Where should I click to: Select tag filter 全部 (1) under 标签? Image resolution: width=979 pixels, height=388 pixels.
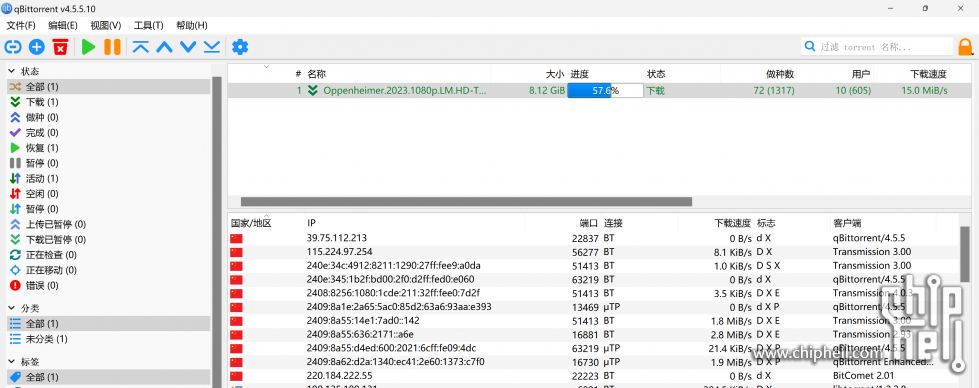(109, 377)
